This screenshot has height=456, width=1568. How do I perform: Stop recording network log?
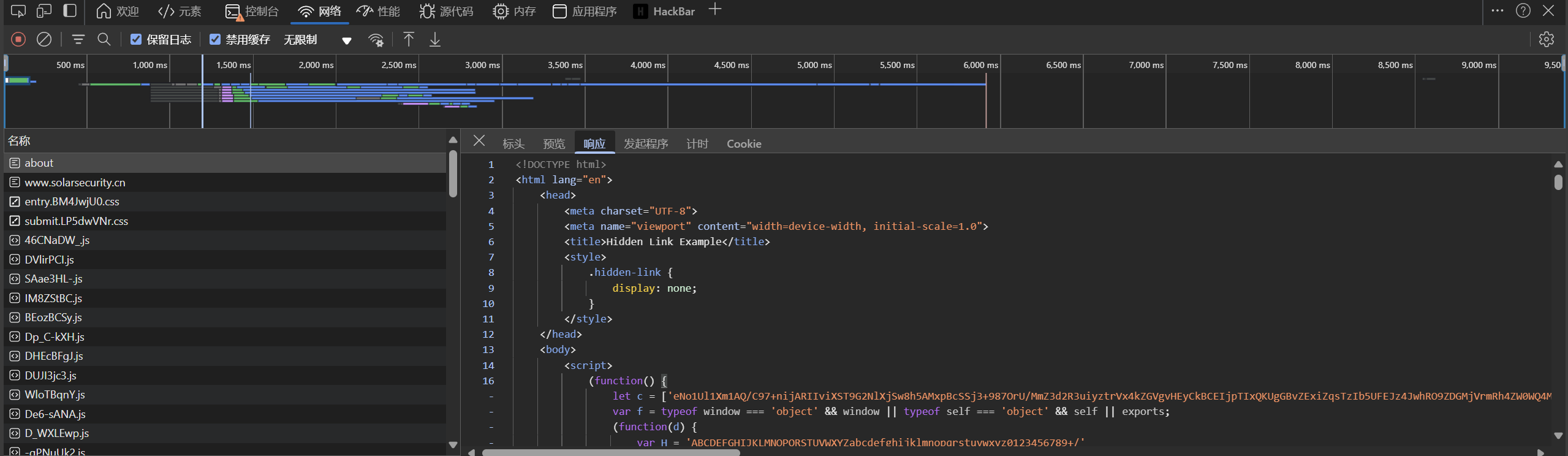(18, 39)
